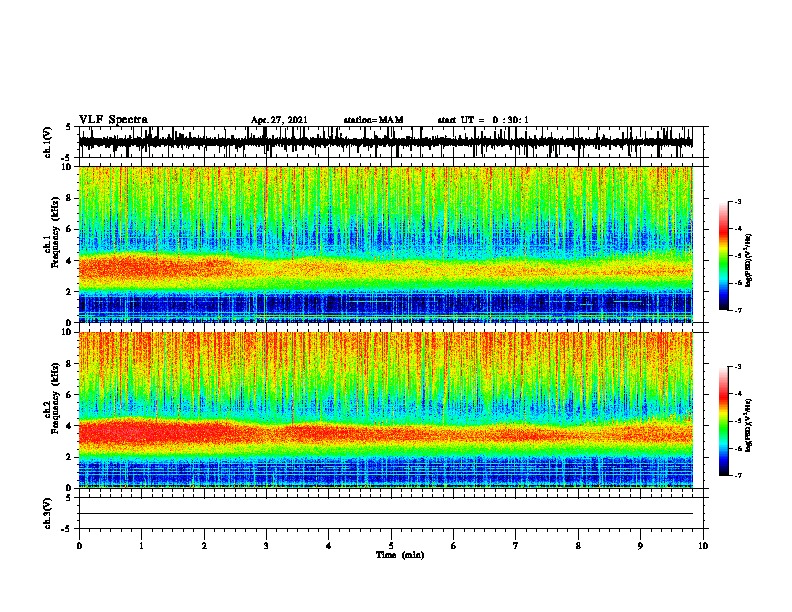The height and width of the screenshot is (612, 792).
Task: Click the date "Apr. 27, 2021"
Action: [279, 120]
